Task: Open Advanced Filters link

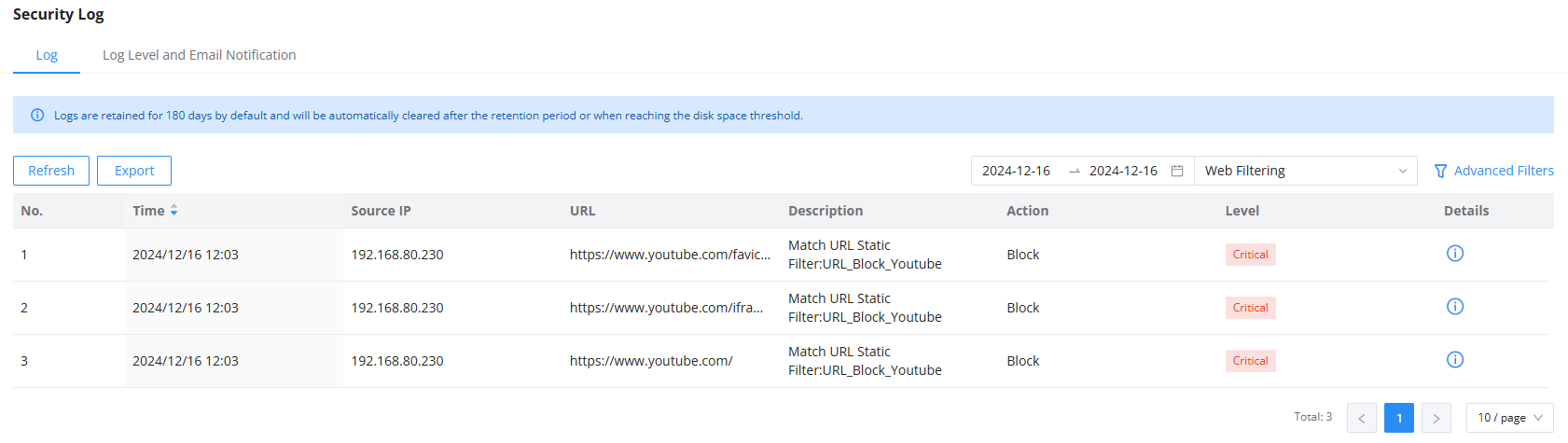Action: [1504, 171]
